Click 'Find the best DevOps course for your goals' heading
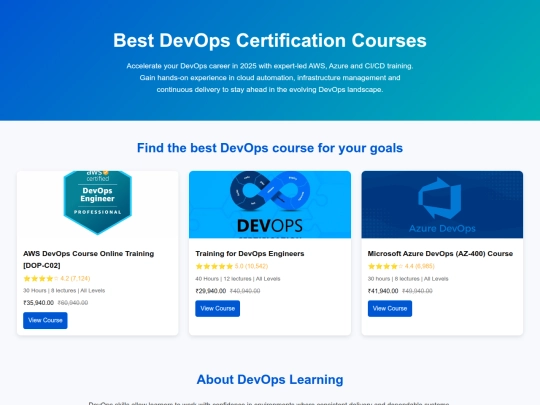Viewport: 540px width, 405px height. click(x=270, y=148)
